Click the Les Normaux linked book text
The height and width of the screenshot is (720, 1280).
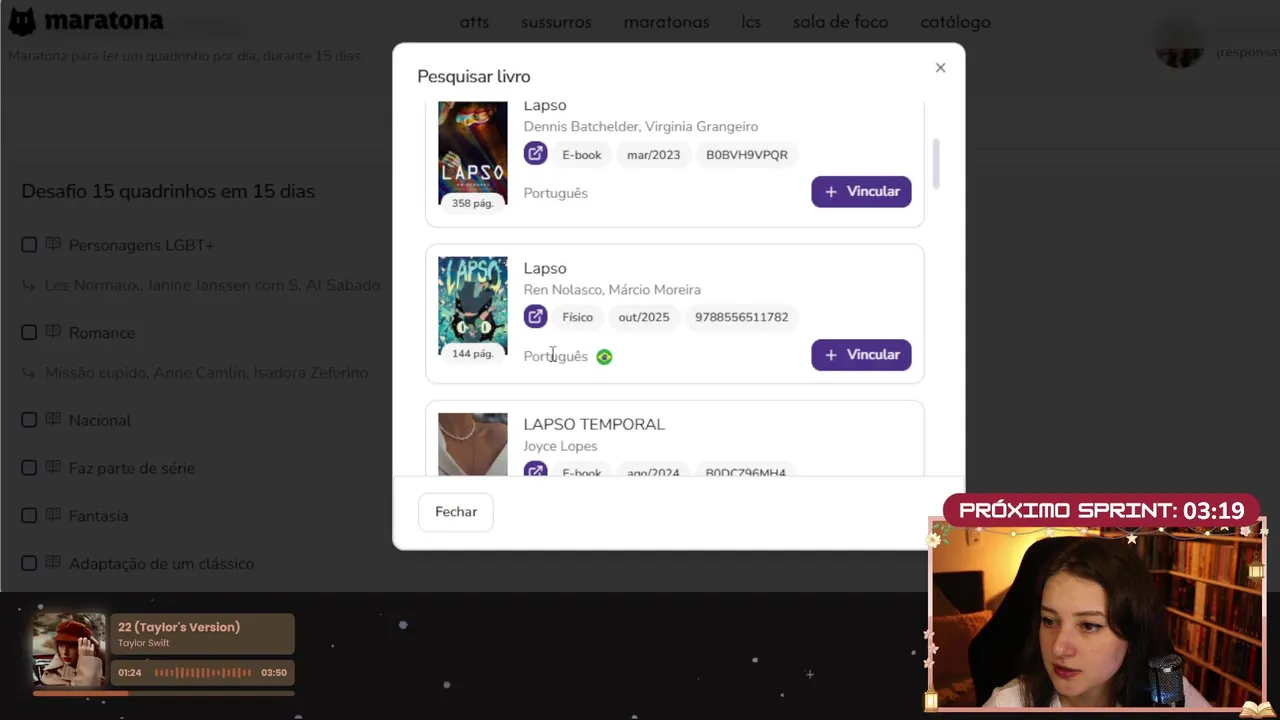pyautogui.click(x=212, y=286)
